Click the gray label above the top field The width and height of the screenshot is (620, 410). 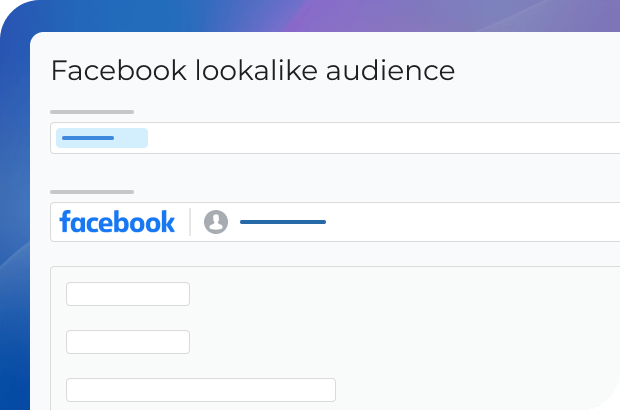(x=92, y=112)
